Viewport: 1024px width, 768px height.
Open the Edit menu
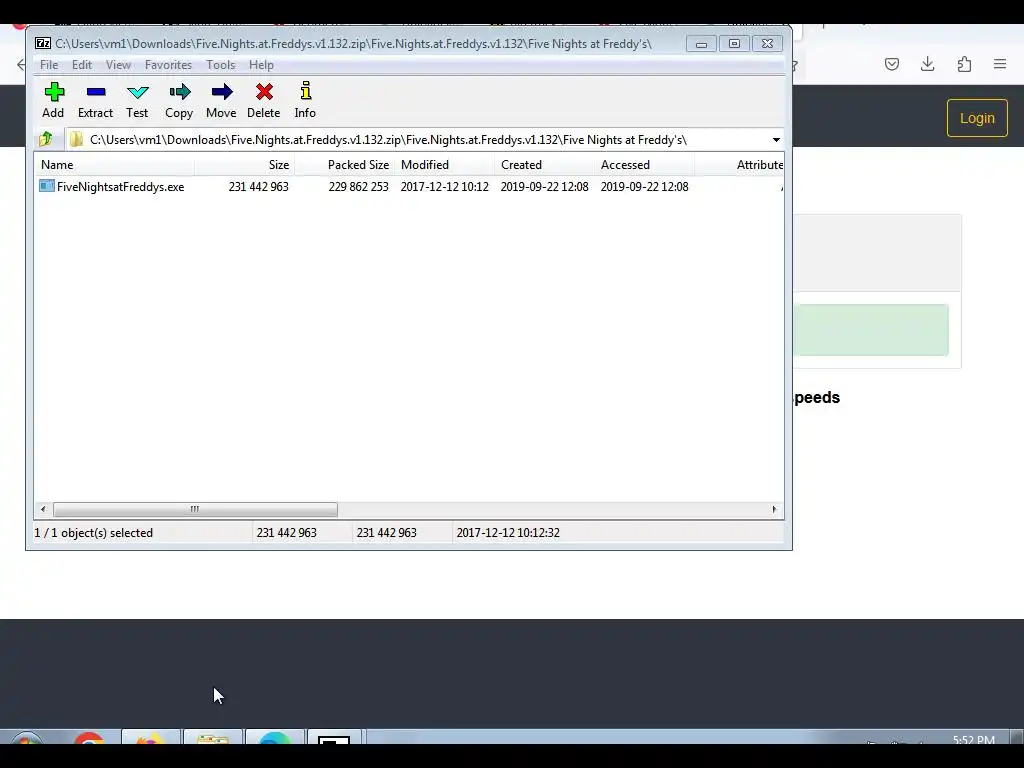coord(82,65)
